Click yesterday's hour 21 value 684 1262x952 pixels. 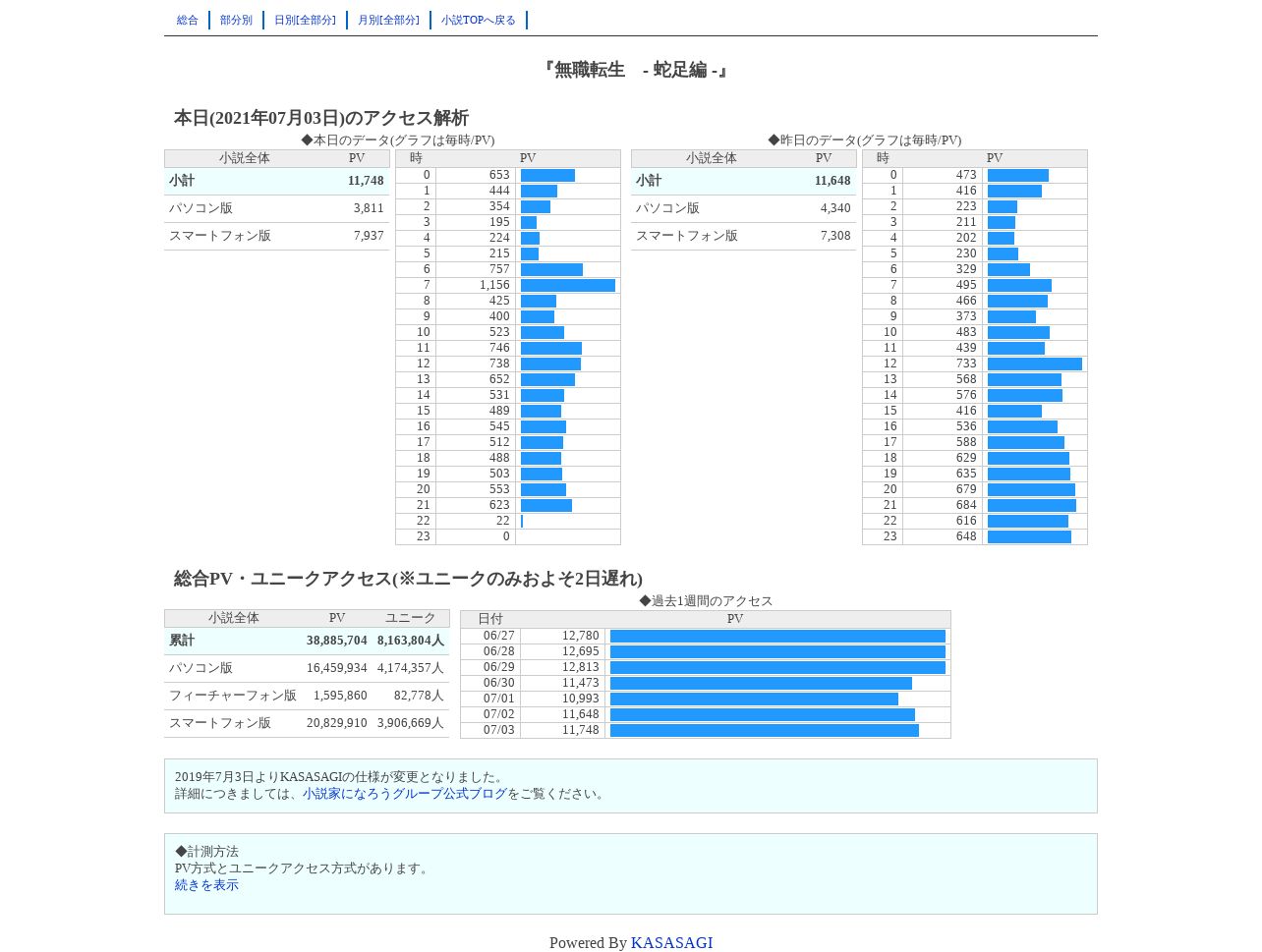click(x=966, y=505)
